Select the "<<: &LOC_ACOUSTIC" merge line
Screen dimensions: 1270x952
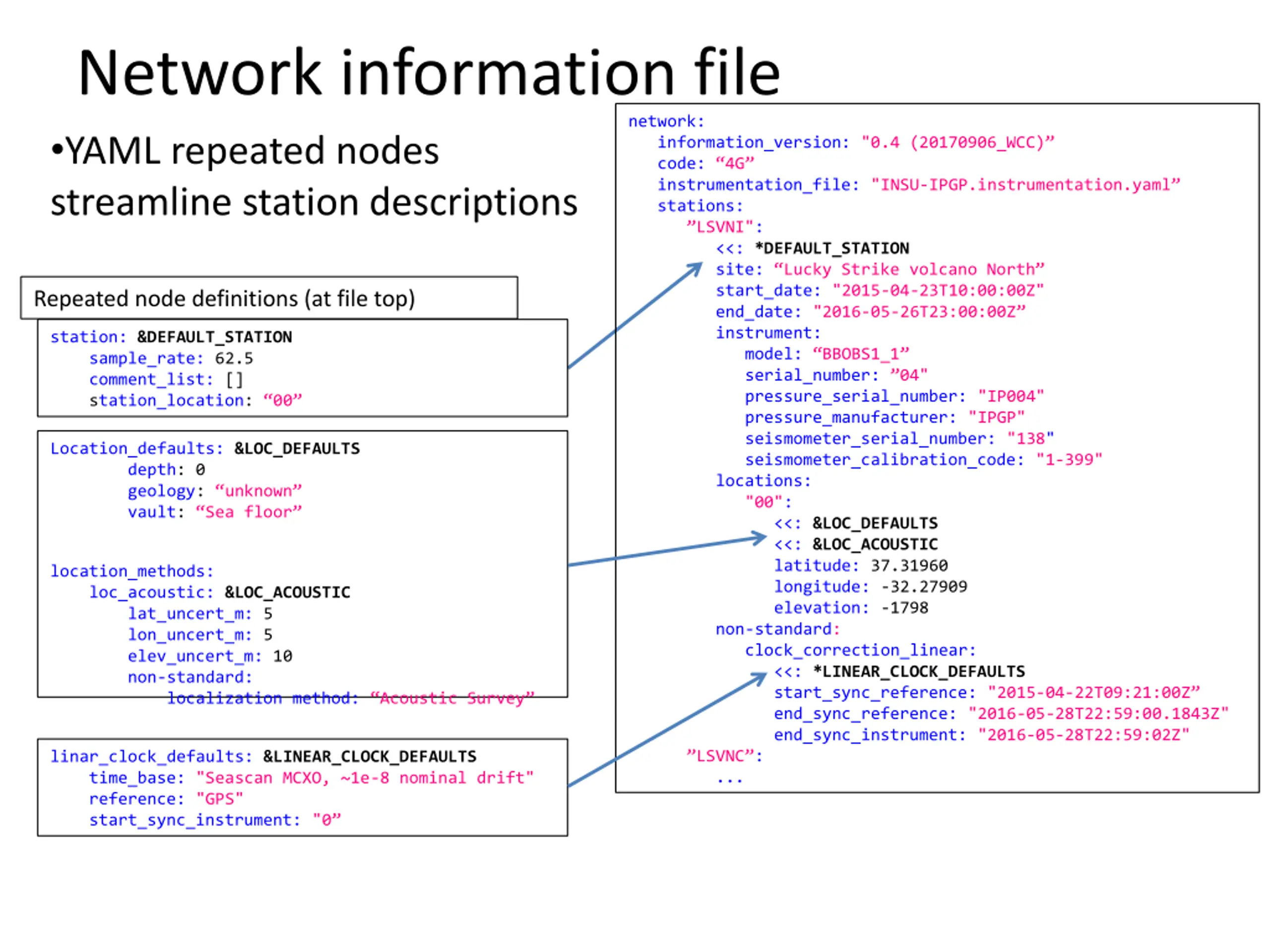pyautogui.click(x=856, y=544)
